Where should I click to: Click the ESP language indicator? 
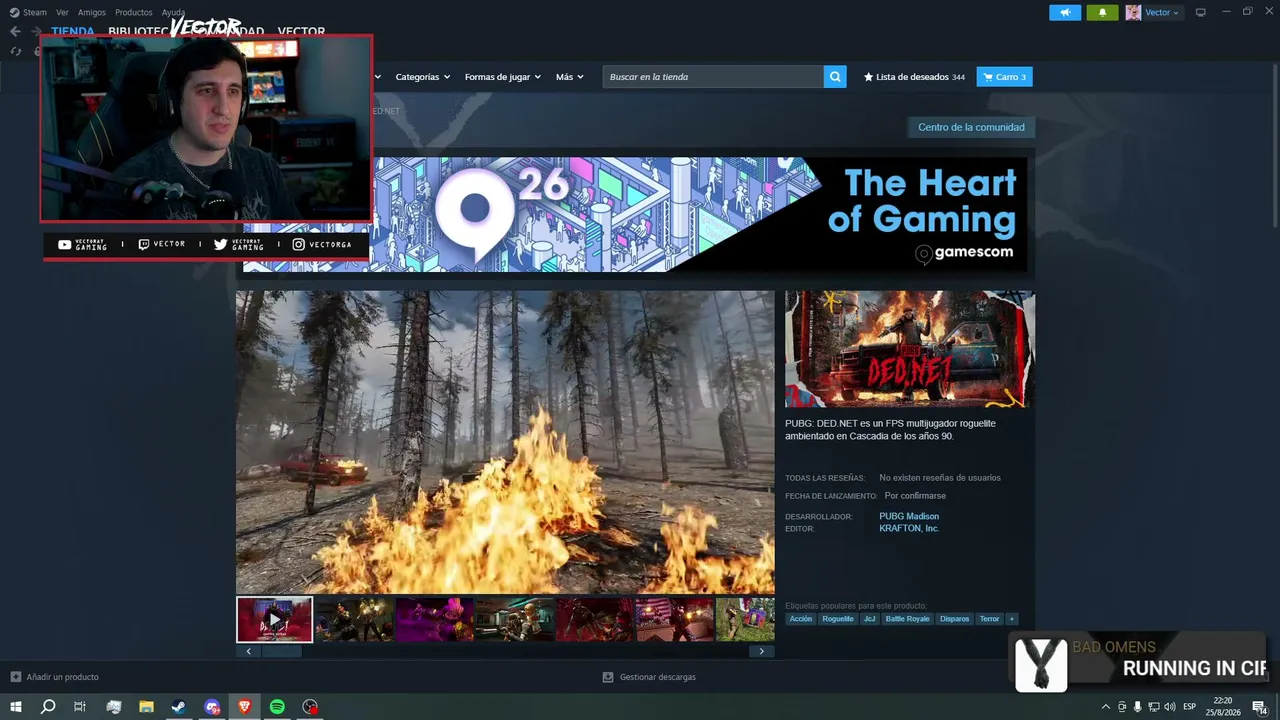pos(1189,707)
